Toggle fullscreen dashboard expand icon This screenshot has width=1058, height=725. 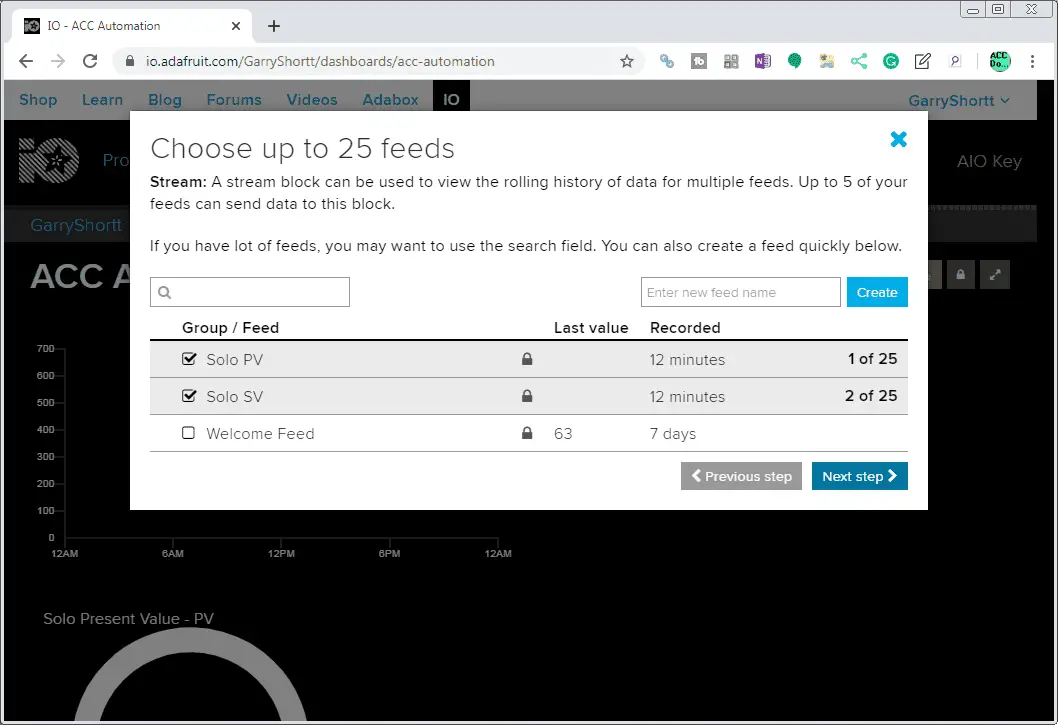(x=995, y=275)
